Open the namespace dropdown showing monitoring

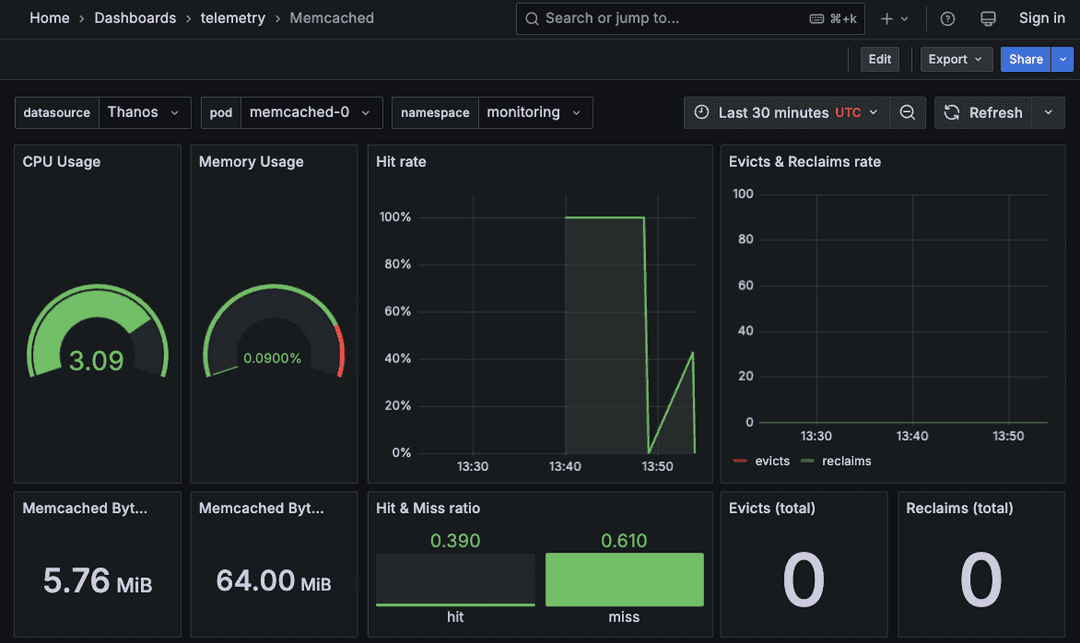point(535,112)
